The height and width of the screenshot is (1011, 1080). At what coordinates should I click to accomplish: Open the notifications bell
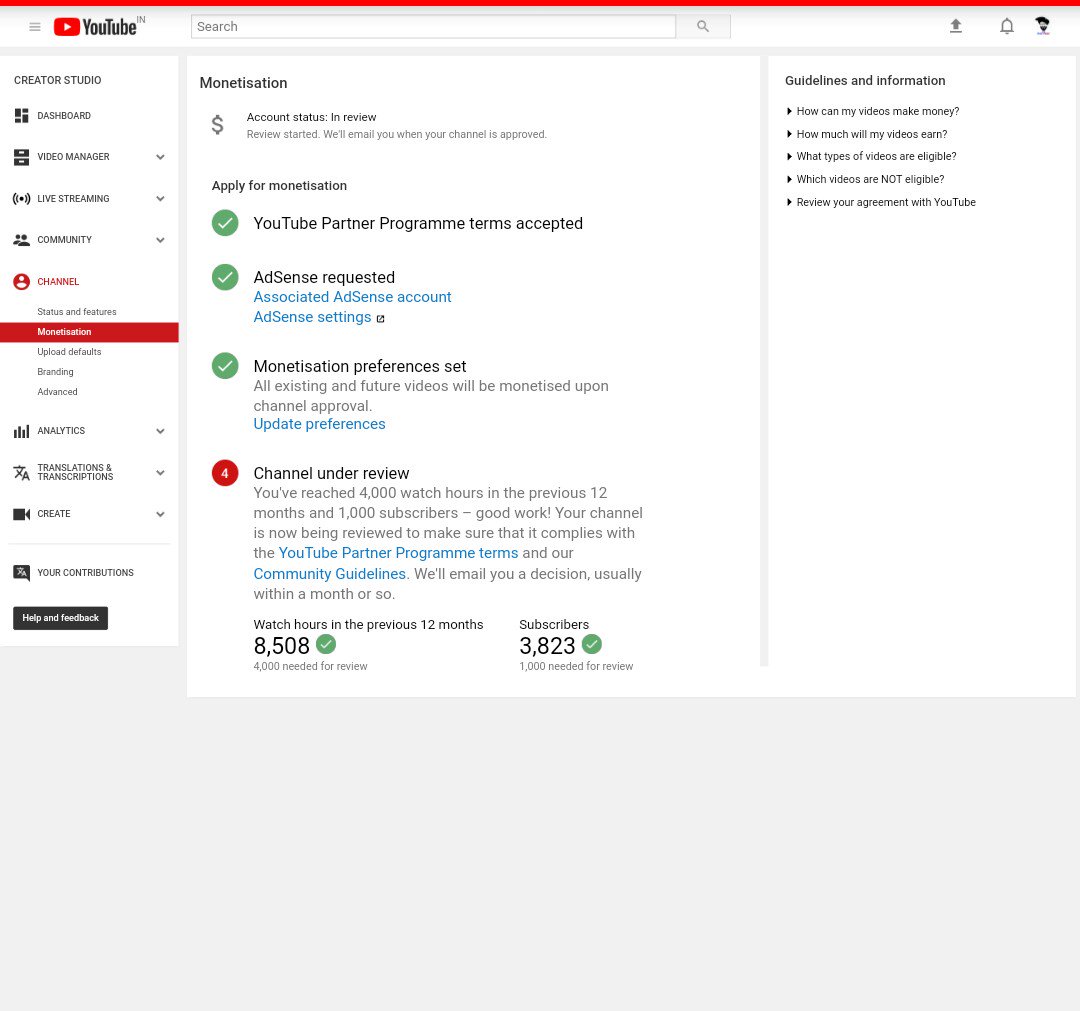pos(1006,26)
